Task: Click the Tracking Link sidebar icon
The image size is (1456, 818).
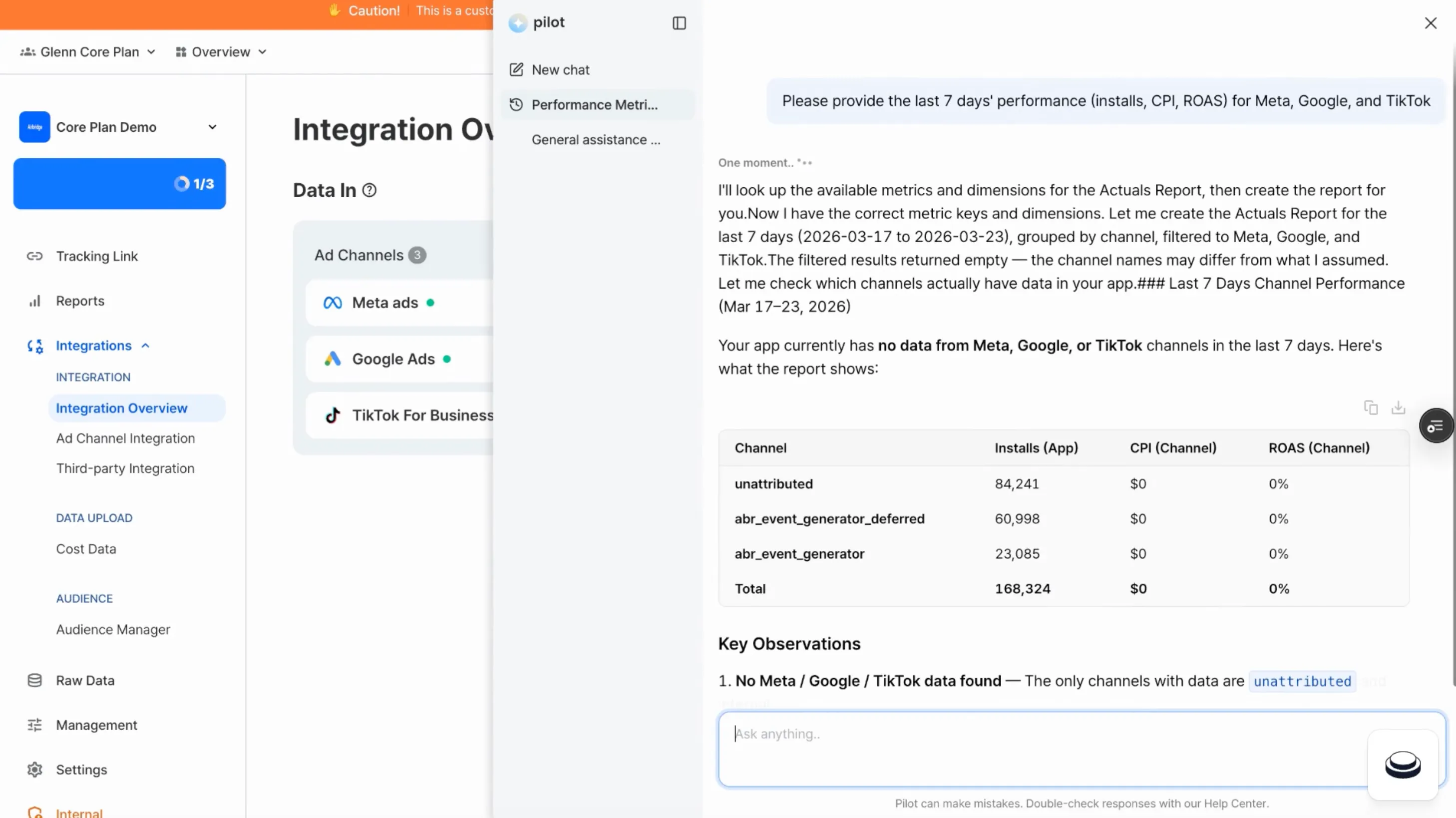Action: point(34,256)
